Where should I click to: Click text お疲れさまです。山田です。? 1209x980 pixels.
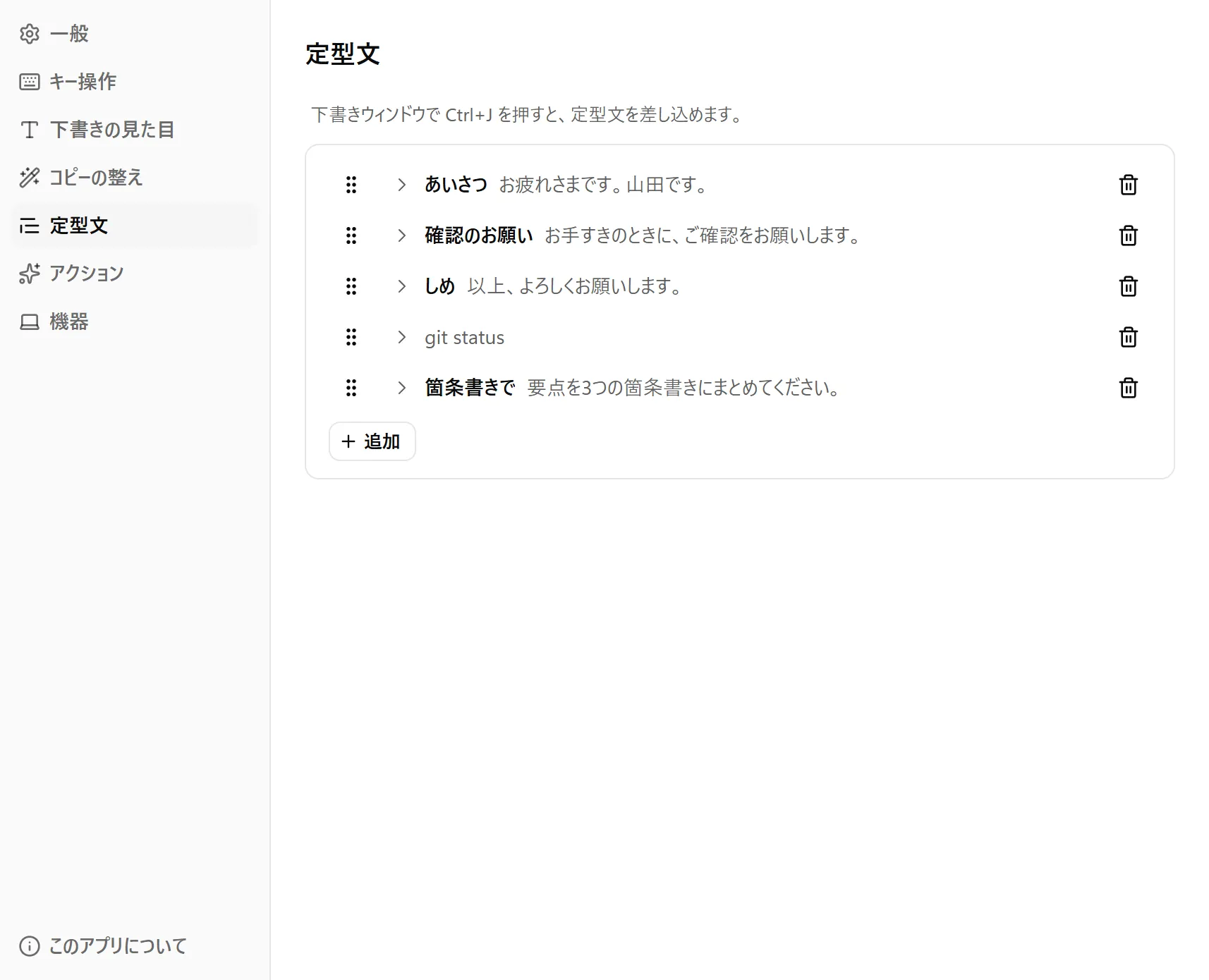pos(603,185)
